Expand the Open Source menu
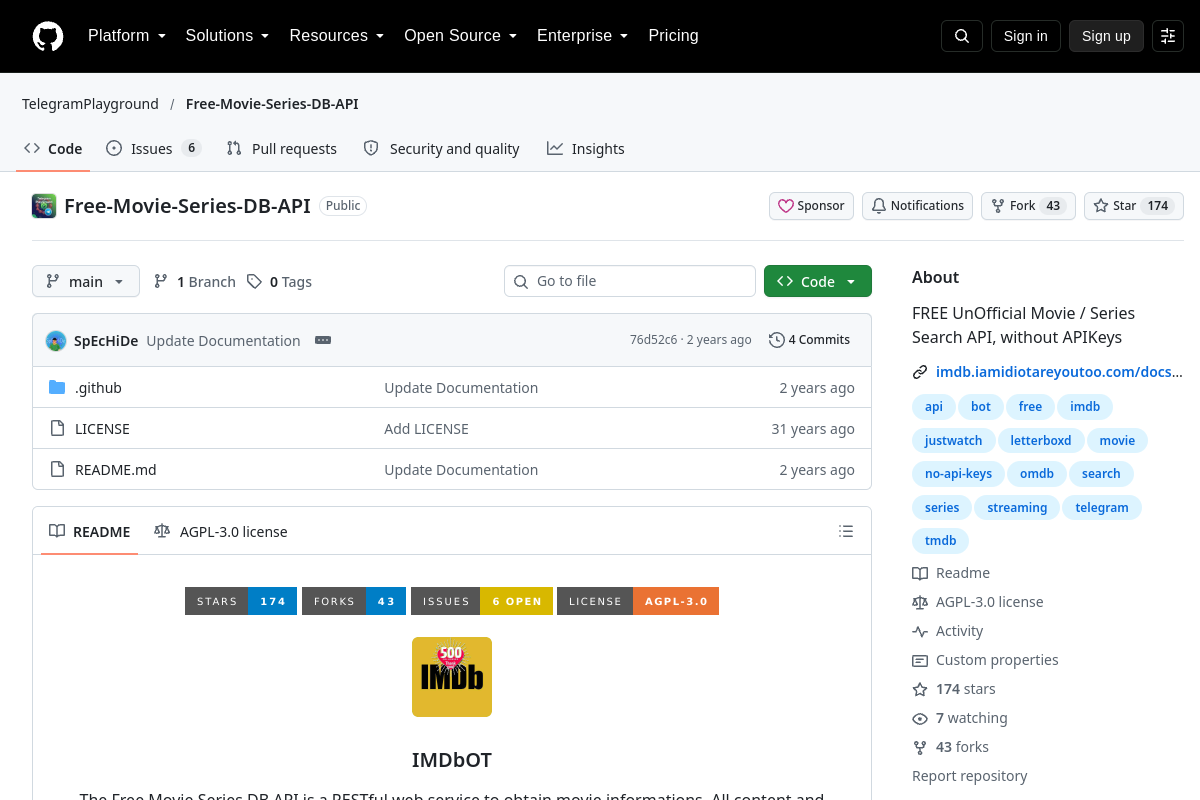The width and height of the screenshot is (1200, 800). 461,36
